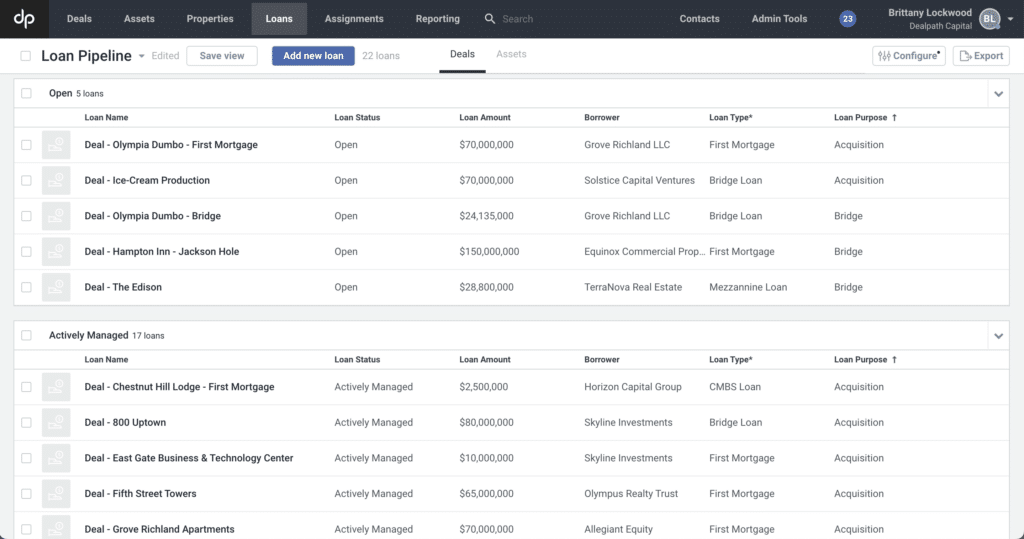Click the Fifth Street Towers loan icon

(56, 494)
